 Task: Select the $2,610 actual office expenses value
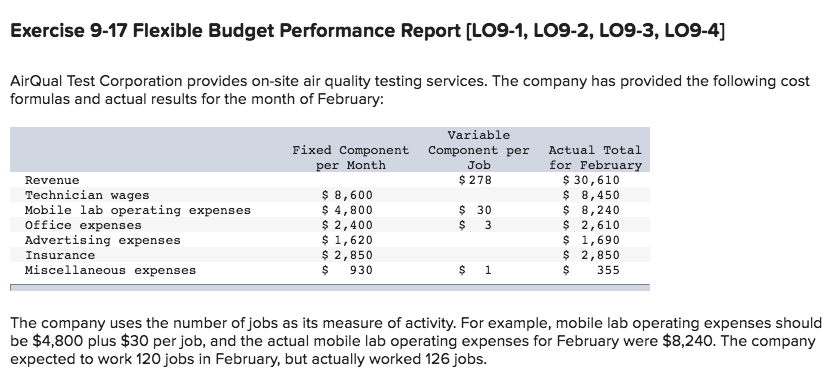[592, 225]
